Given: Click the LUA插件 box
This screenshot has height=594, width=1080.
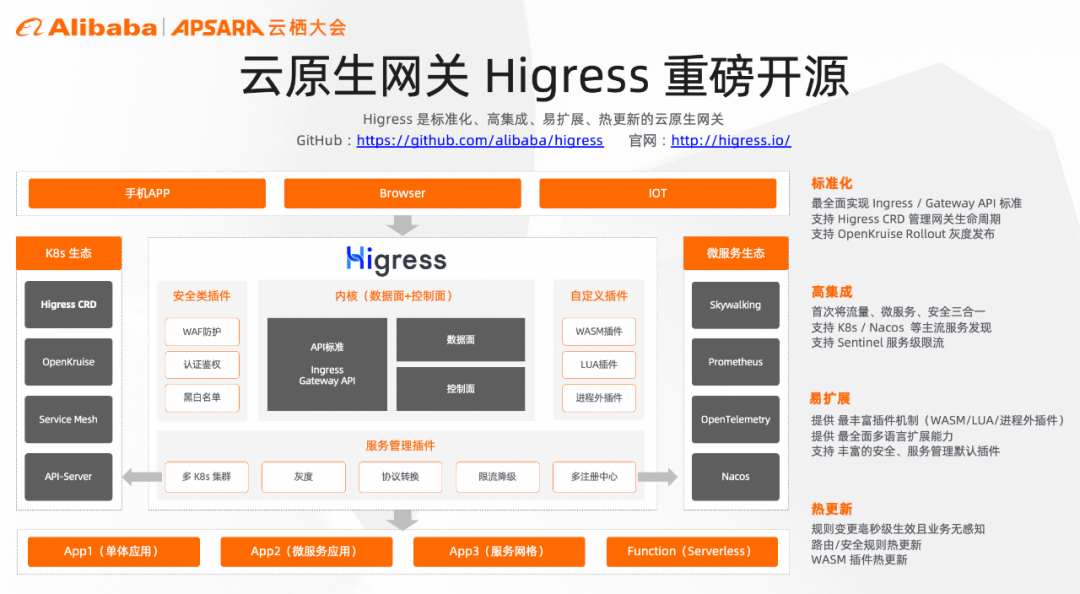Looking at the screenshot, I should click(599, 365).
